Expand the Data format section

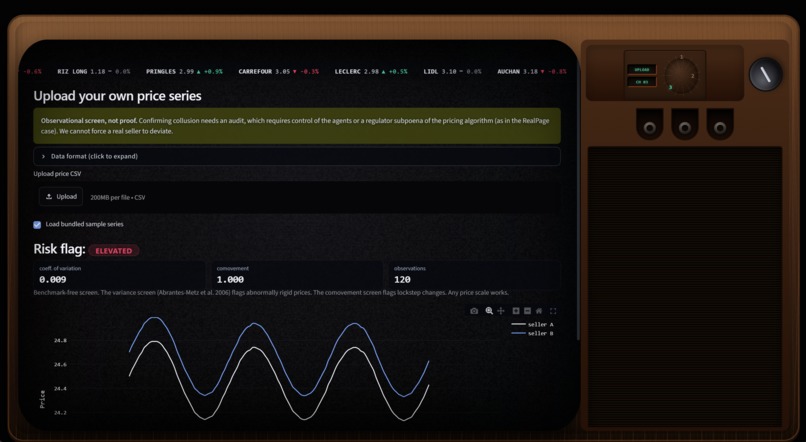(x=297, y=156)
